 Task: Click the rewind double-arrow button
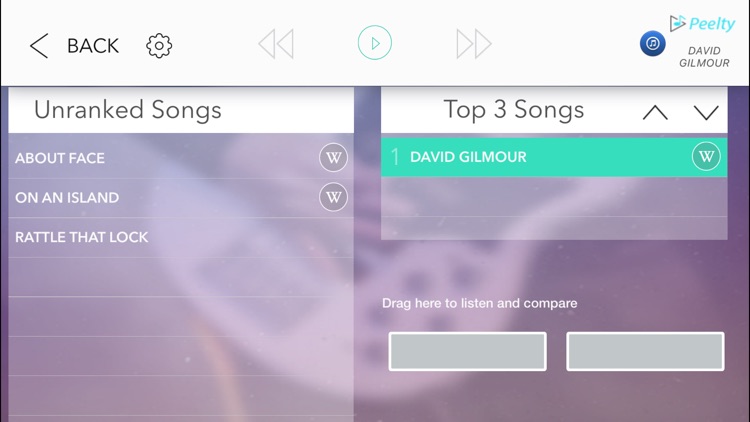[x=276, y=44]
